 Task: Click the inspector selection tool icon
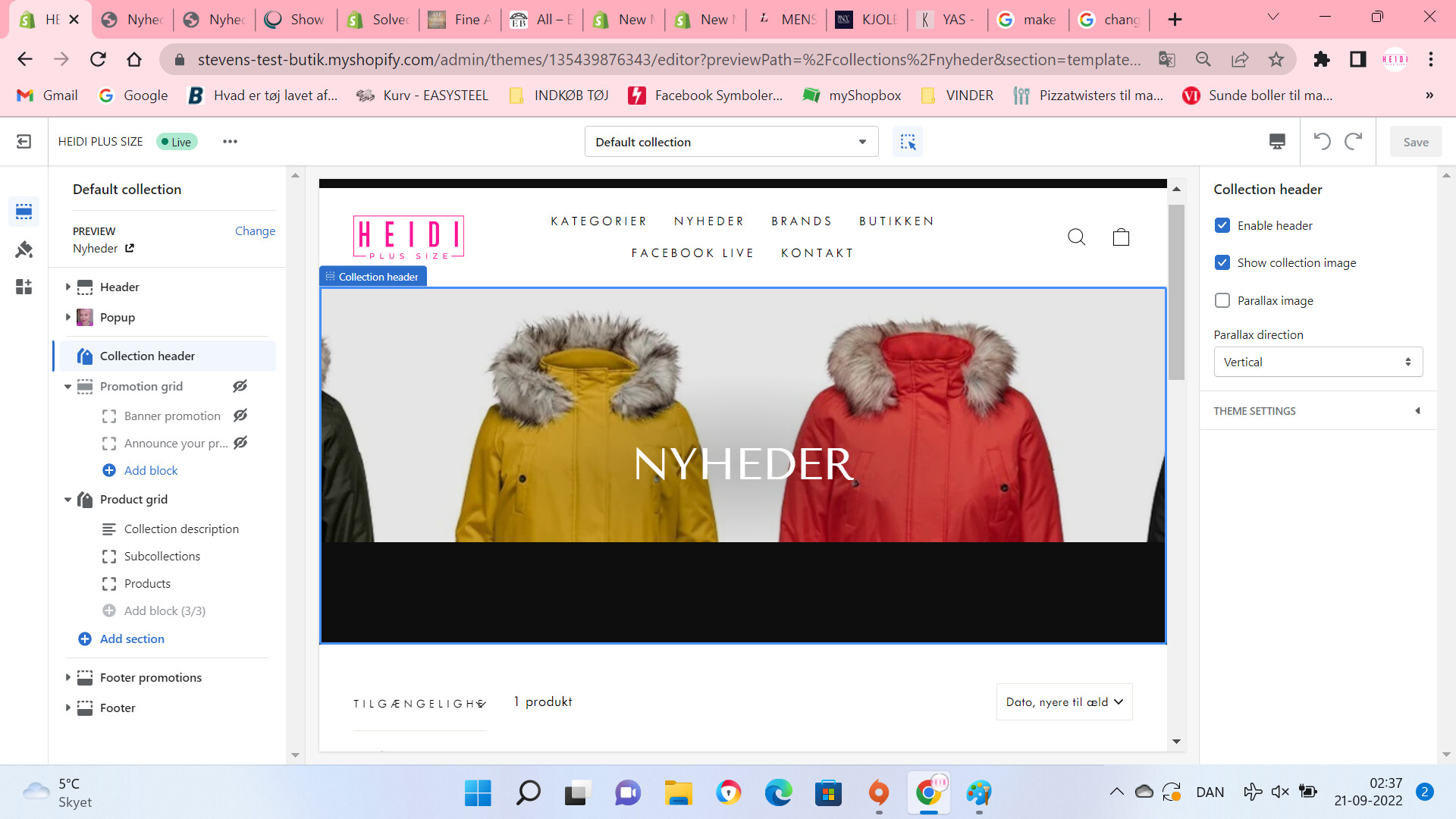[x=908, y=142]
